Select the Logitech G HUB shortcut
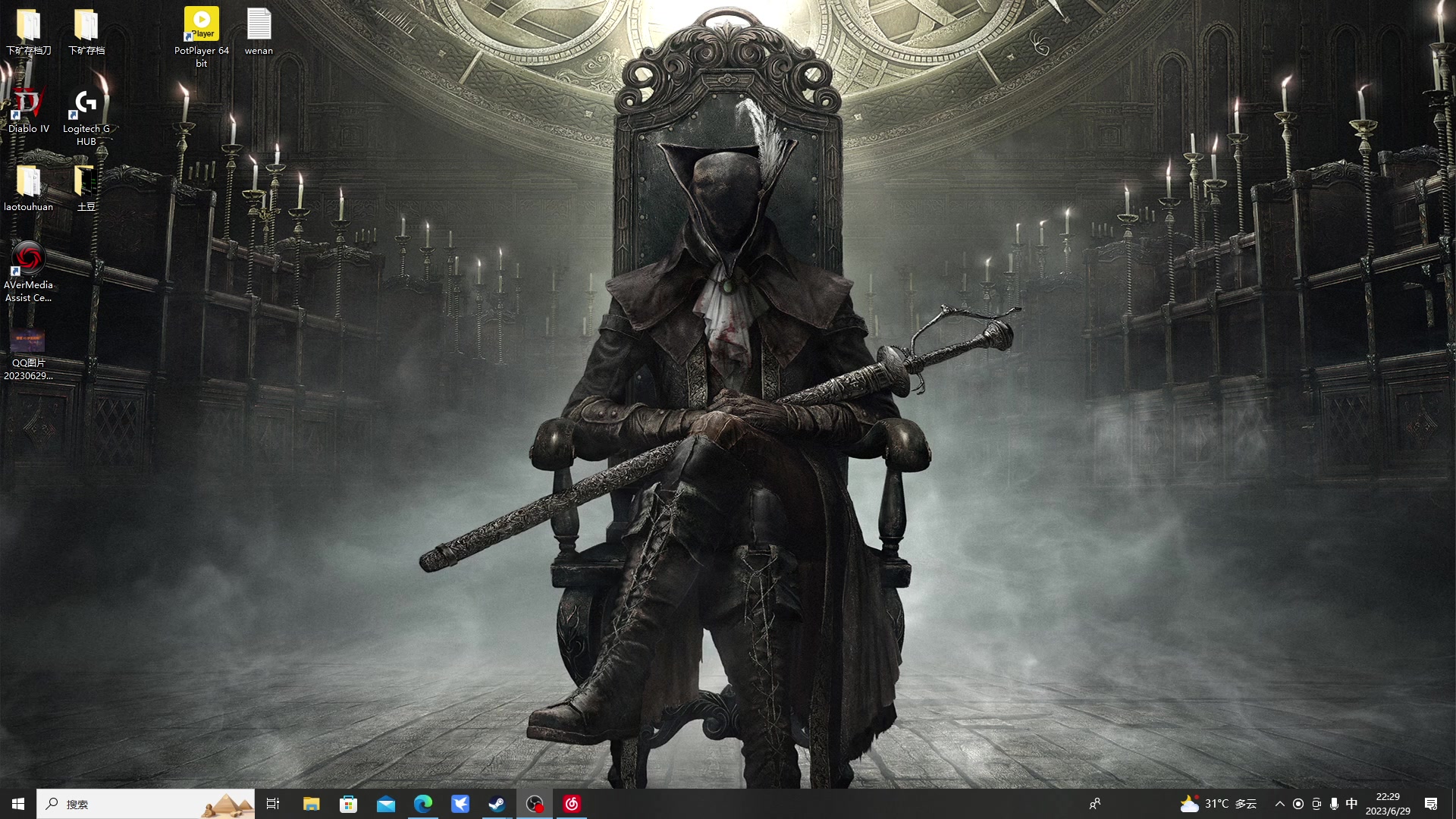 click(x=86, y=117)
